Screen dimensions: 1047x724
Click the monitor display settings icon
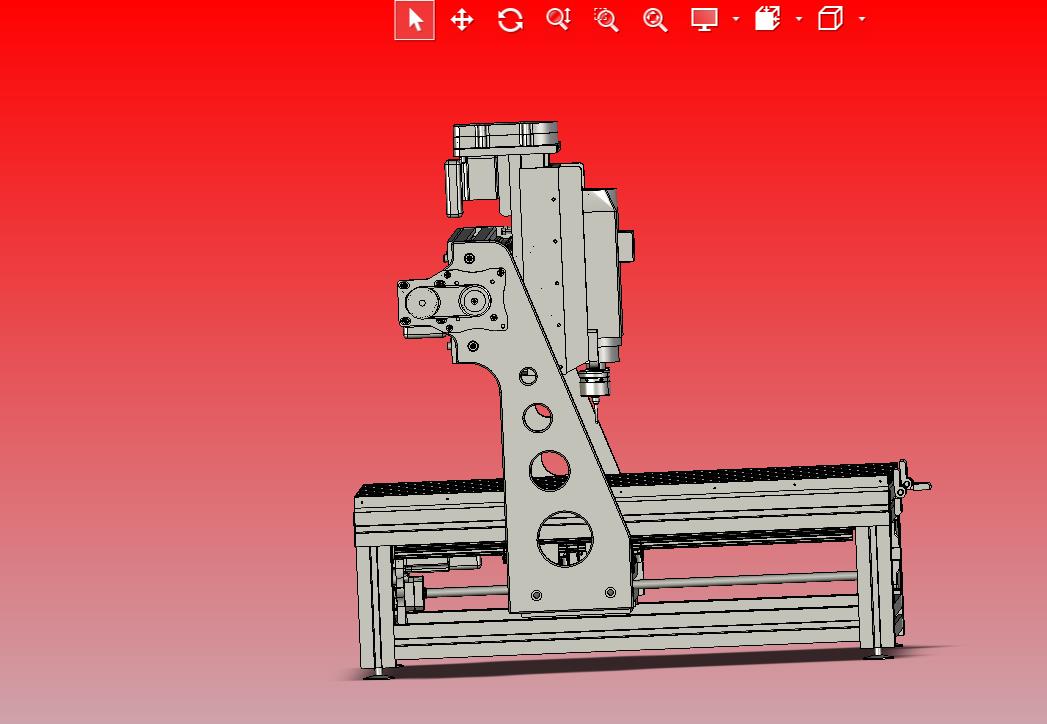coord(704,19)
